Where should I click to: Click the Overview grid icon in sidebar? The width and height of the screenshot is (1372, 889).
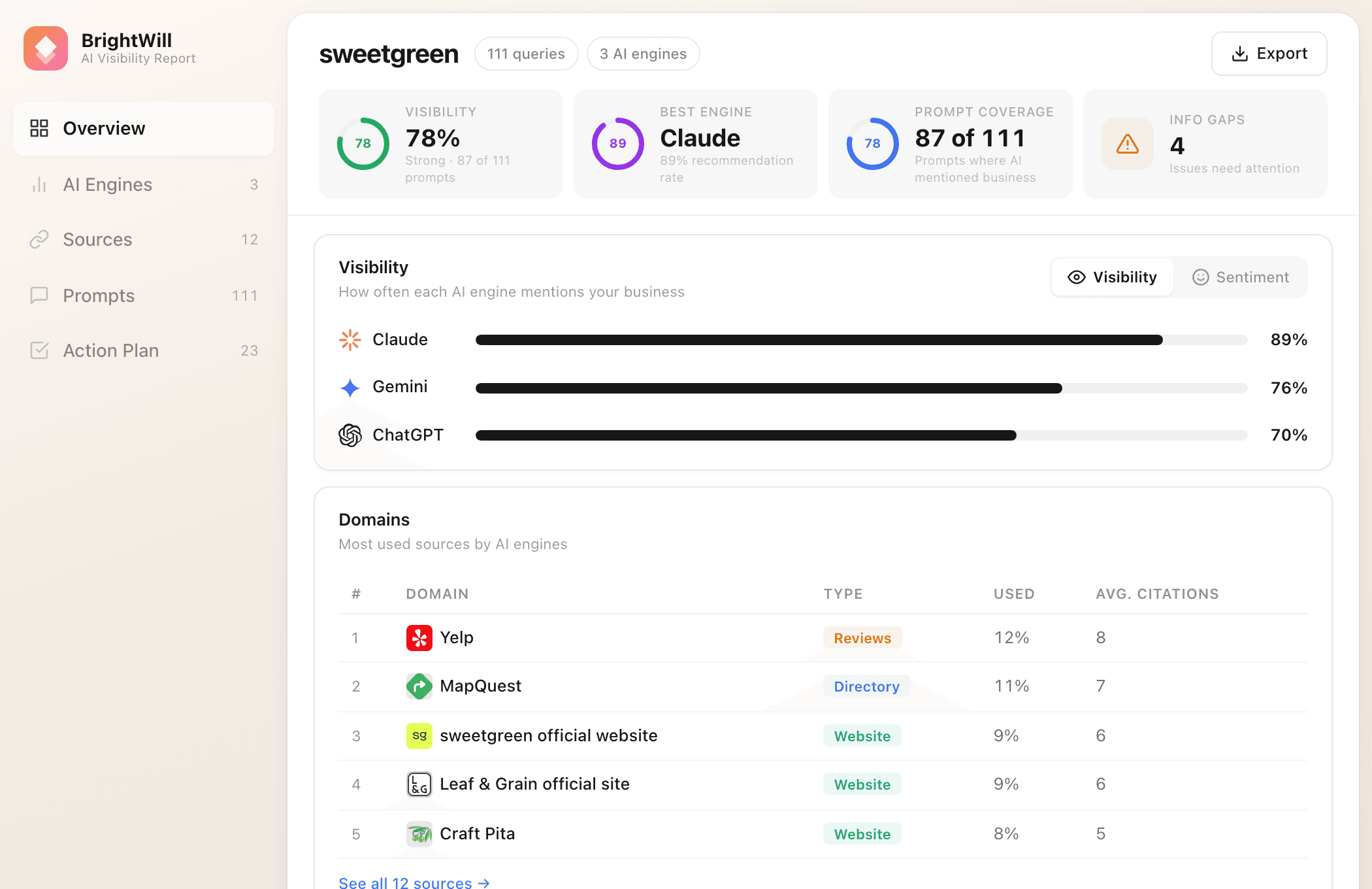pos(39,128)
